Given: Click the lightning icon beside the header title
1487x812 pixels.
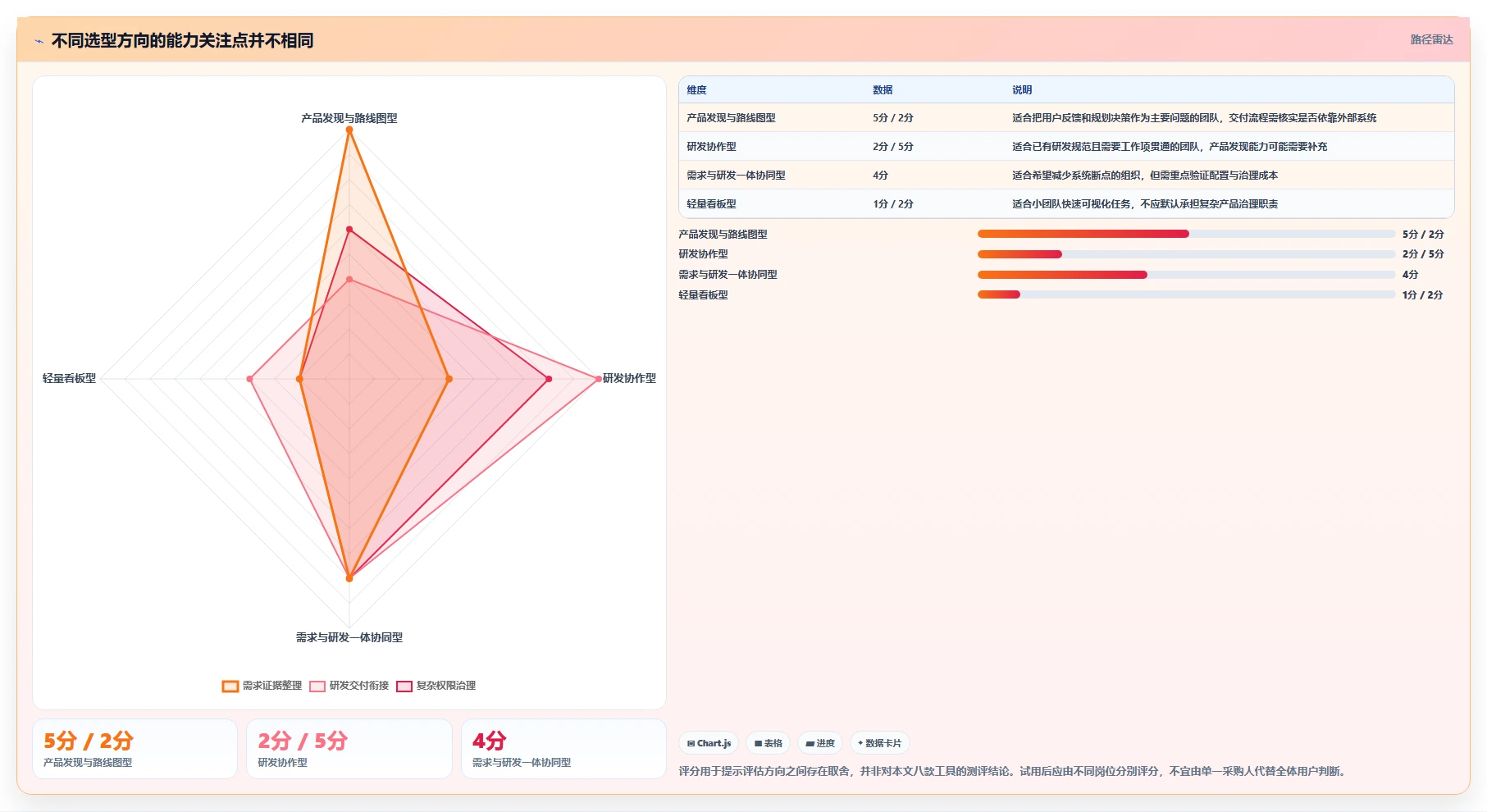Looking at the screenshot, I should point(39,41).
